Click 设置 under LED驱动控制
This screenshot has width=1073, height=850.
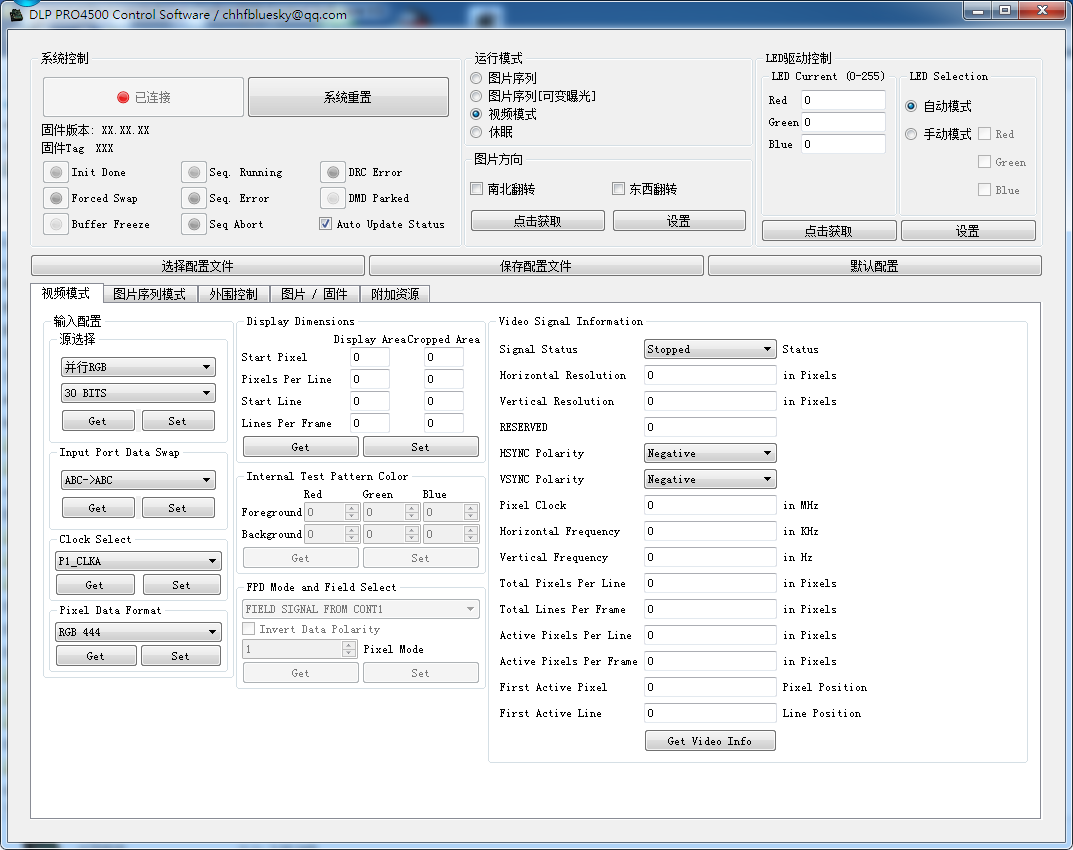968,231
